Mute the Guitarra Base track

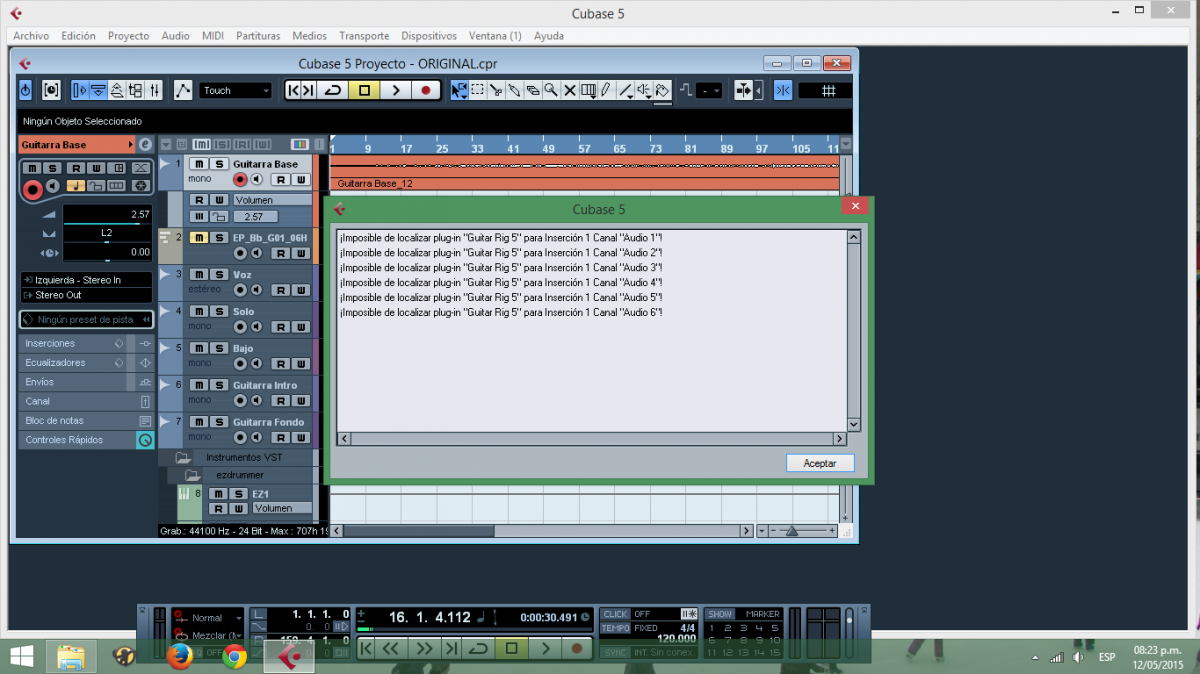click(198, 163)
